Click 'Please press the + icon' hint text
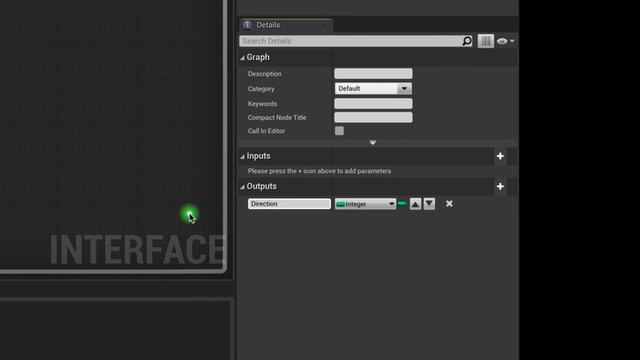Screen dimensions: 640x360 [x=319, y=171]
